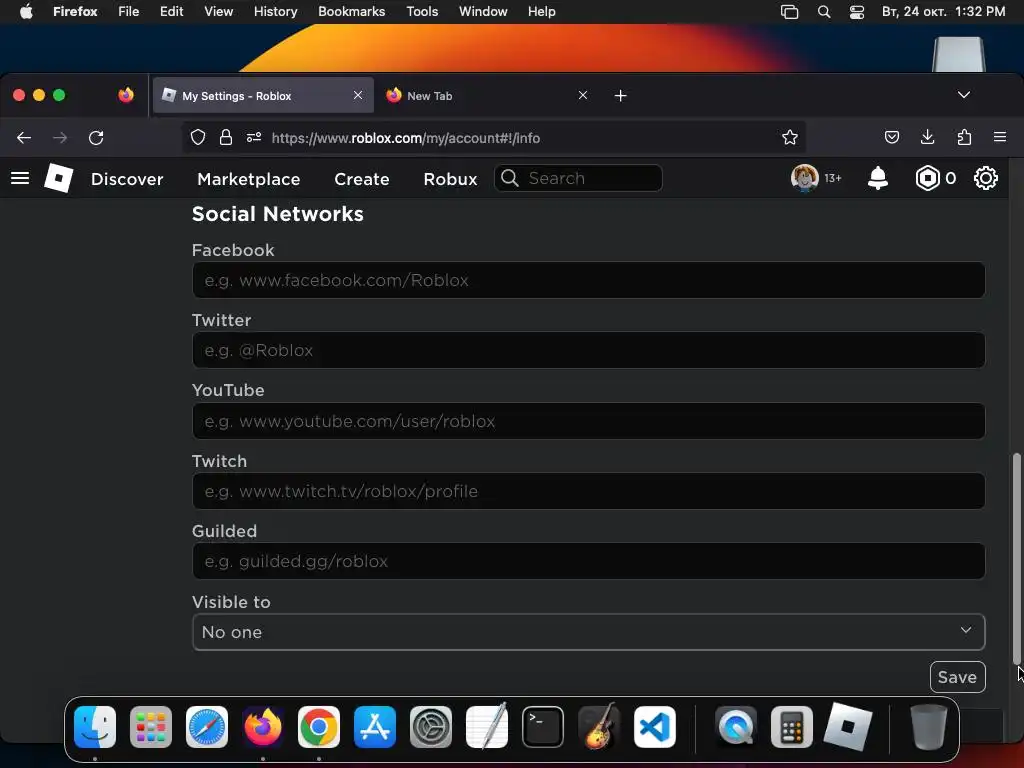Select the Firefox address bar URL
Screen dimensions: 1024x768
[x=406, y=138]
